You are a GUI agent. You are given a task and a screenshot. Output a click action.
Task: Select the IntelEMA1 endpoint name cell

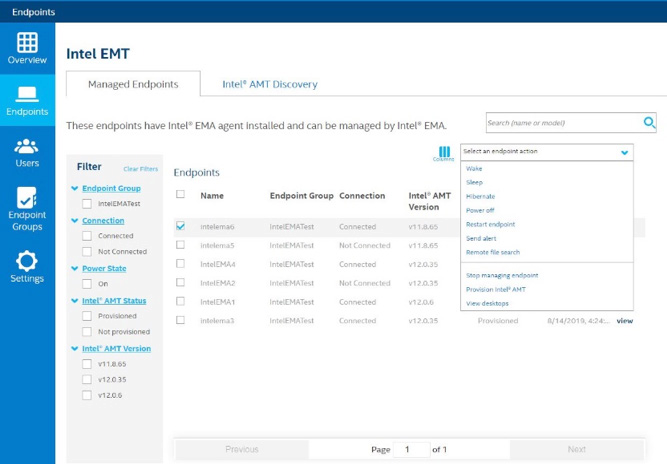coord(217,302)
